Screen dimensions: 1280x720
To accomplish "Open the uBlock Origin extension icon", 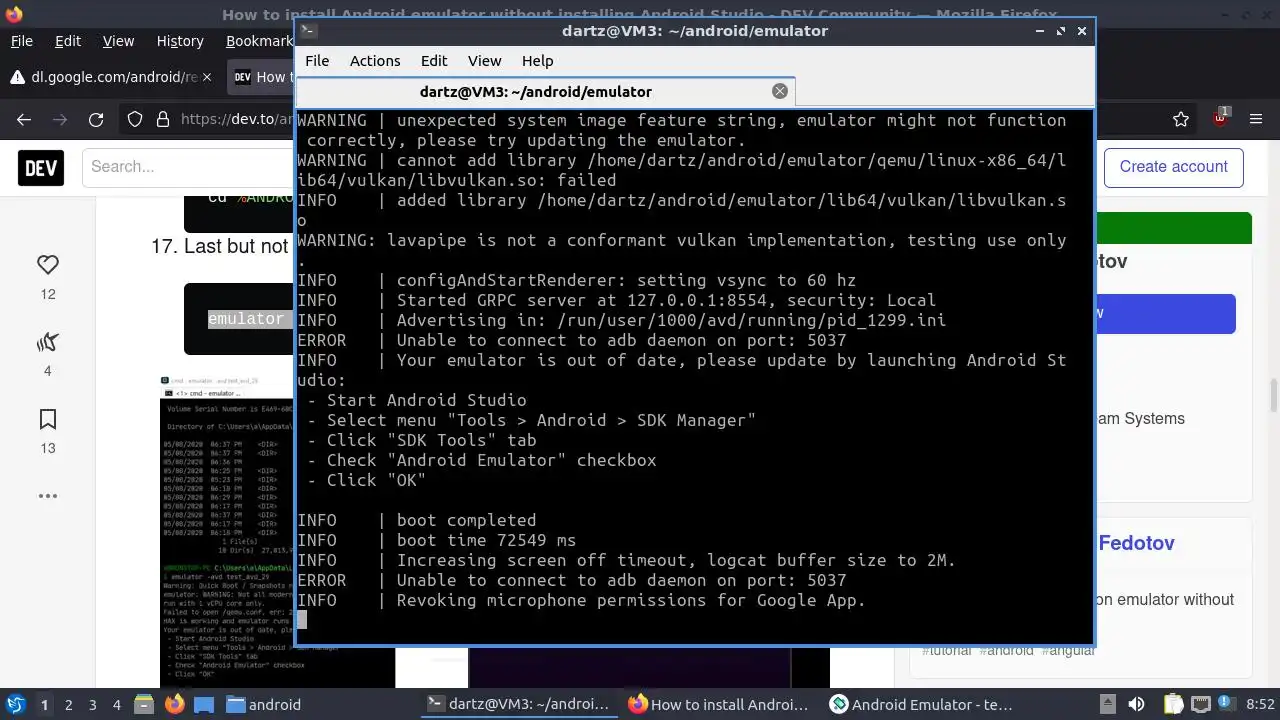I will [1221, 118].
